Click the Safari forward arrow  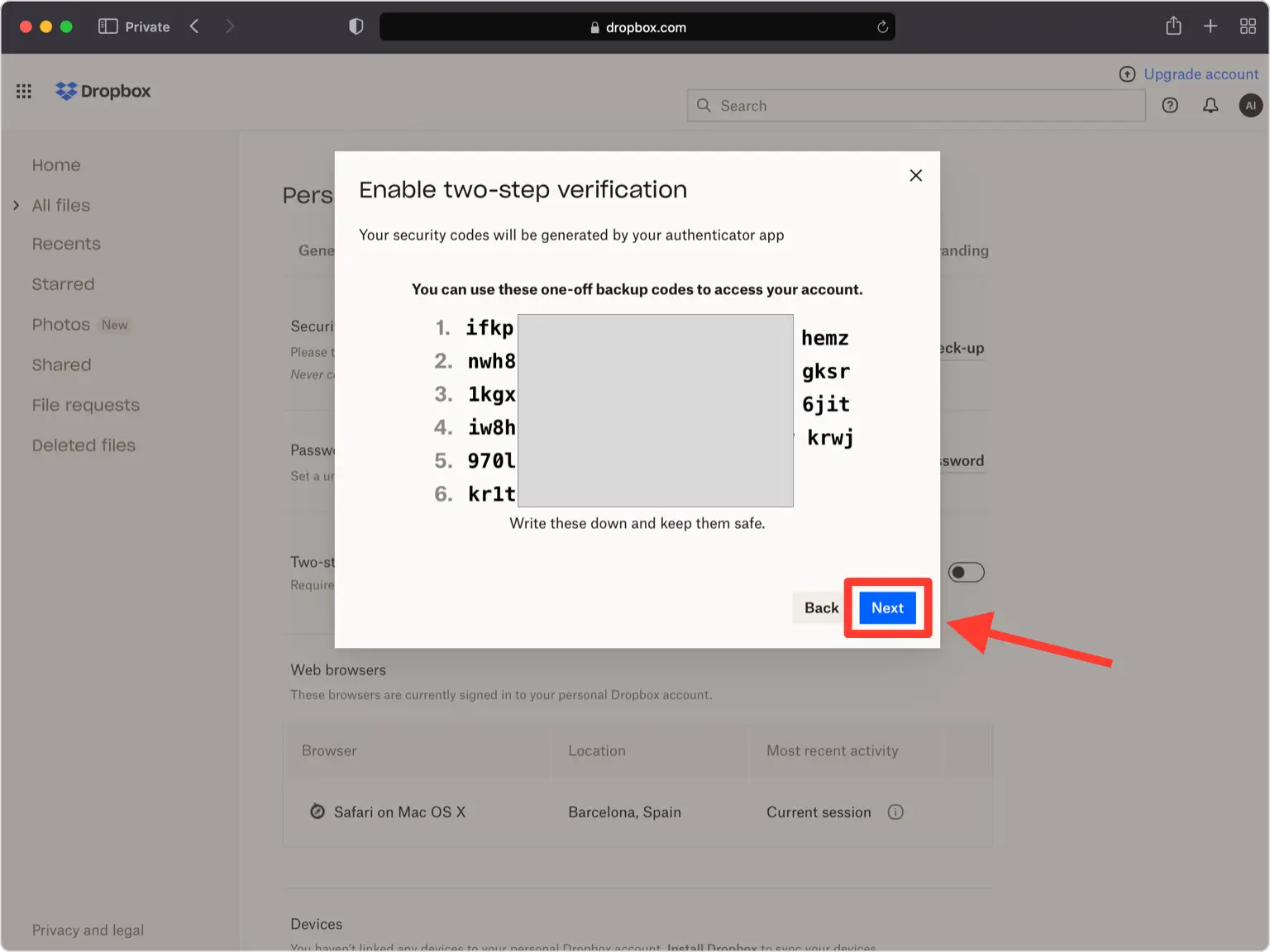230,26
